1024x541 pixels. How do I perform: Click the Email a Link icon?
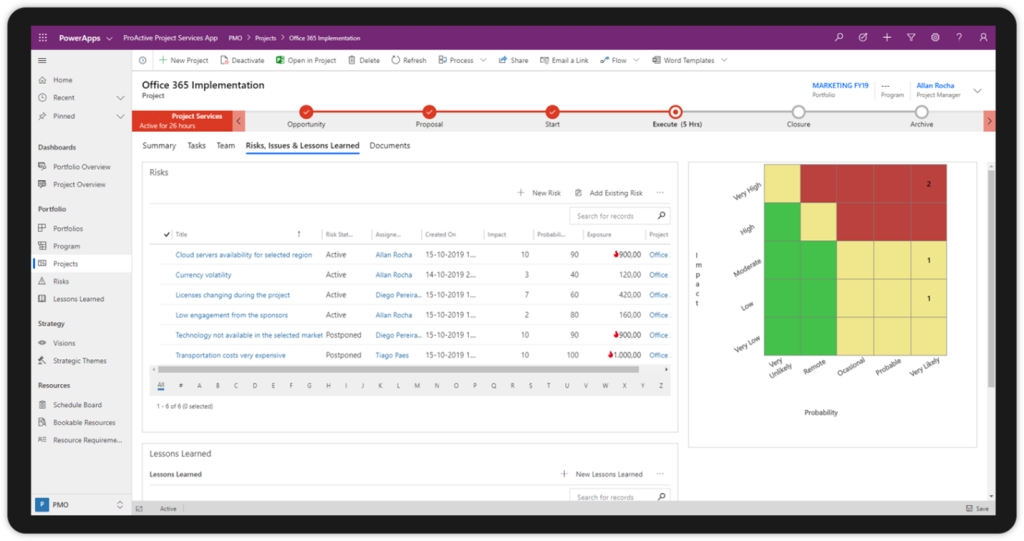point(544,60)
